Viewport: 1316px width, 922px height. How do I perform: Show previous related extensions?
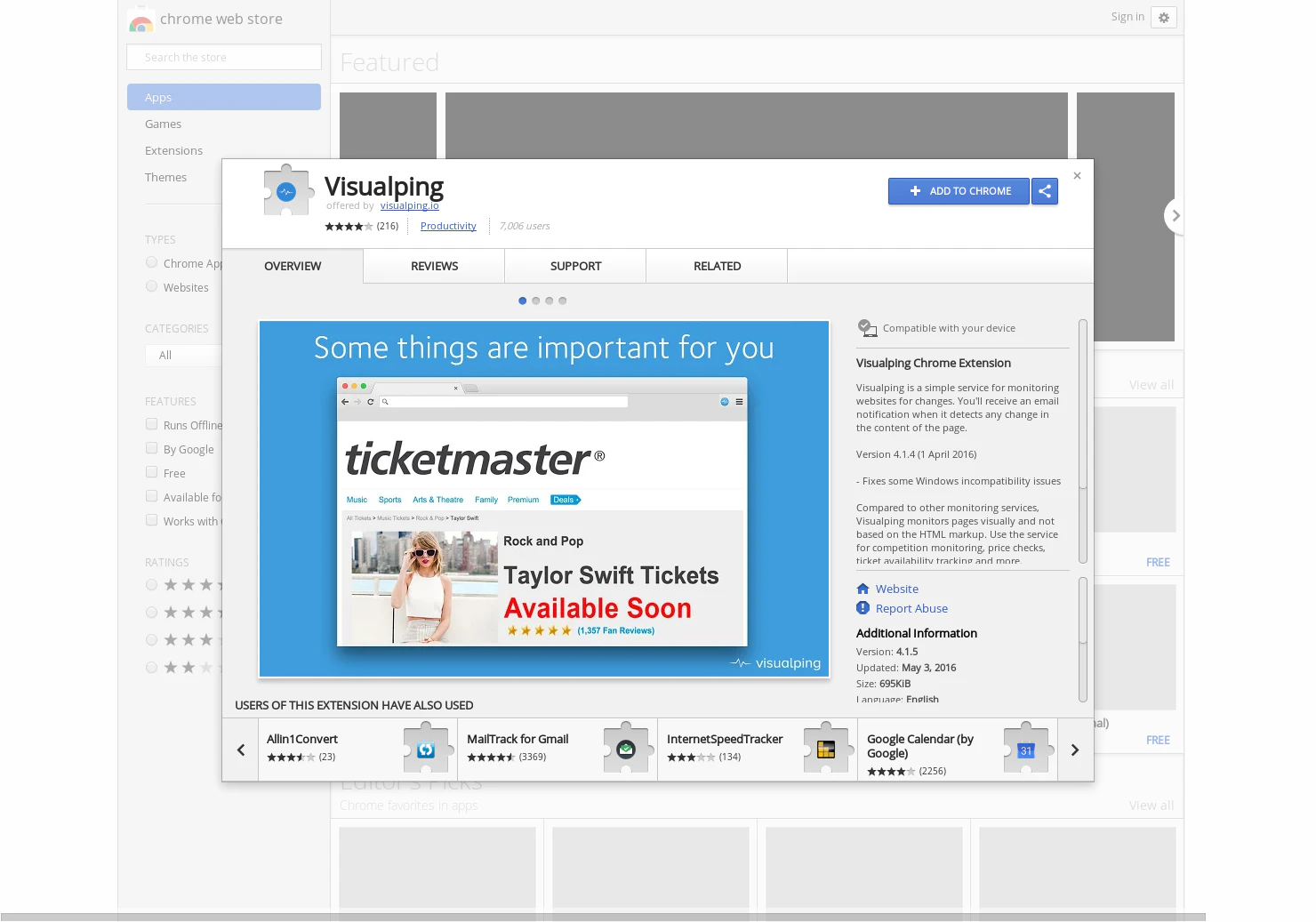coord(241,750)
